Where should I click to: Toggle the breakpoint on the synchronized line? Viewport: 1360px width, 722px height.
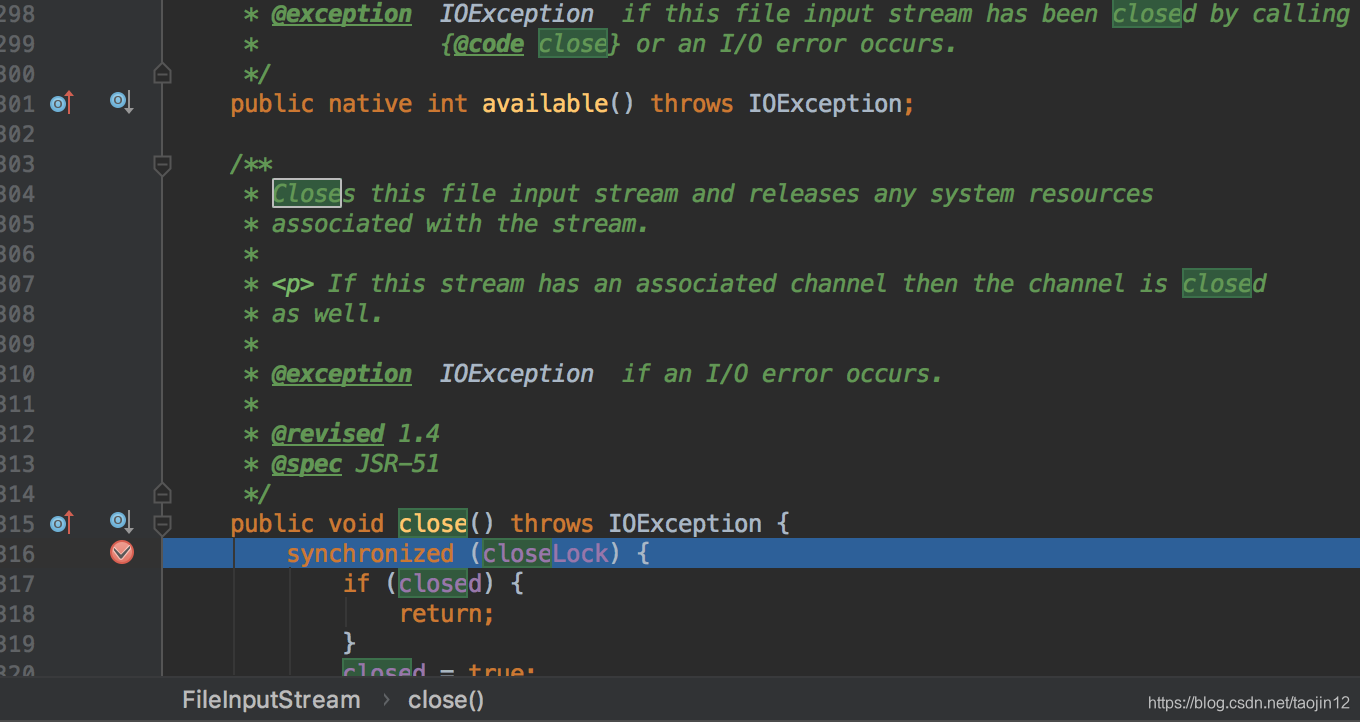[122, 552]
